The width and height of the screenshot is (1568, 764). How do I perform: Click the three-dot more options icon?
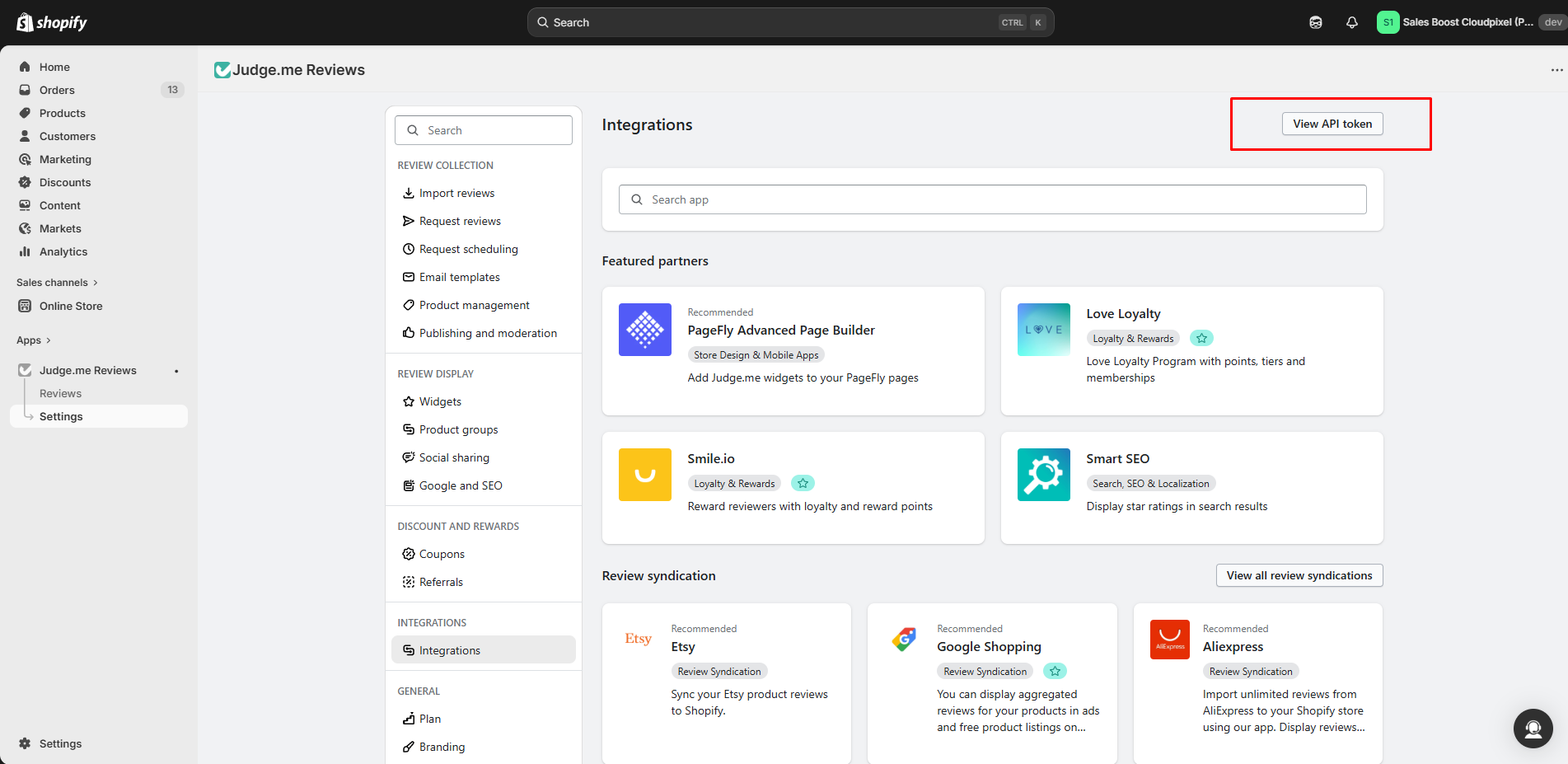[1556, 70]
